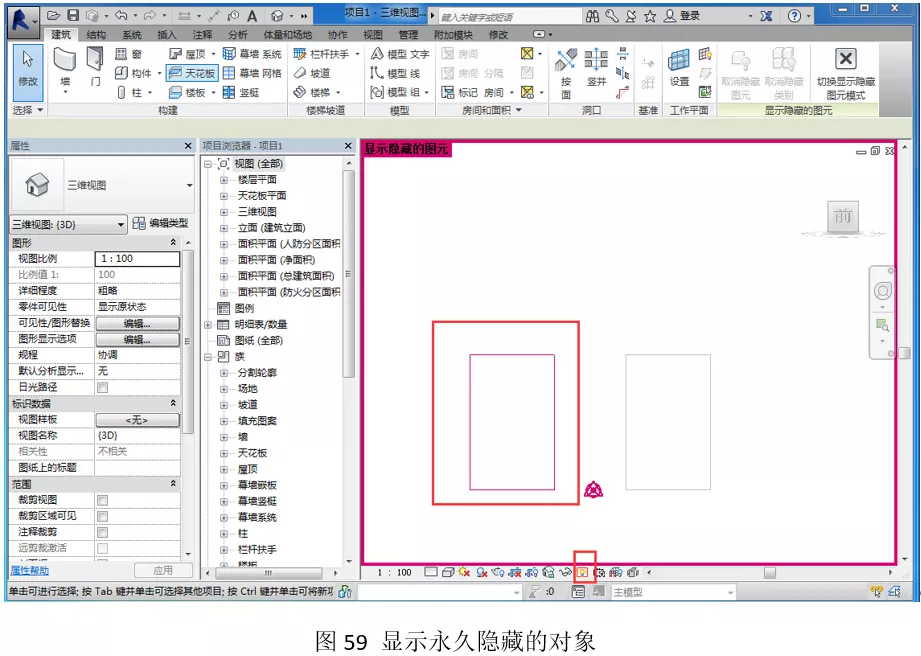Click the 模型 线 model line tool
Viewport: 921px width, 656px height.
pyautogui.click(x=395, y=73)
